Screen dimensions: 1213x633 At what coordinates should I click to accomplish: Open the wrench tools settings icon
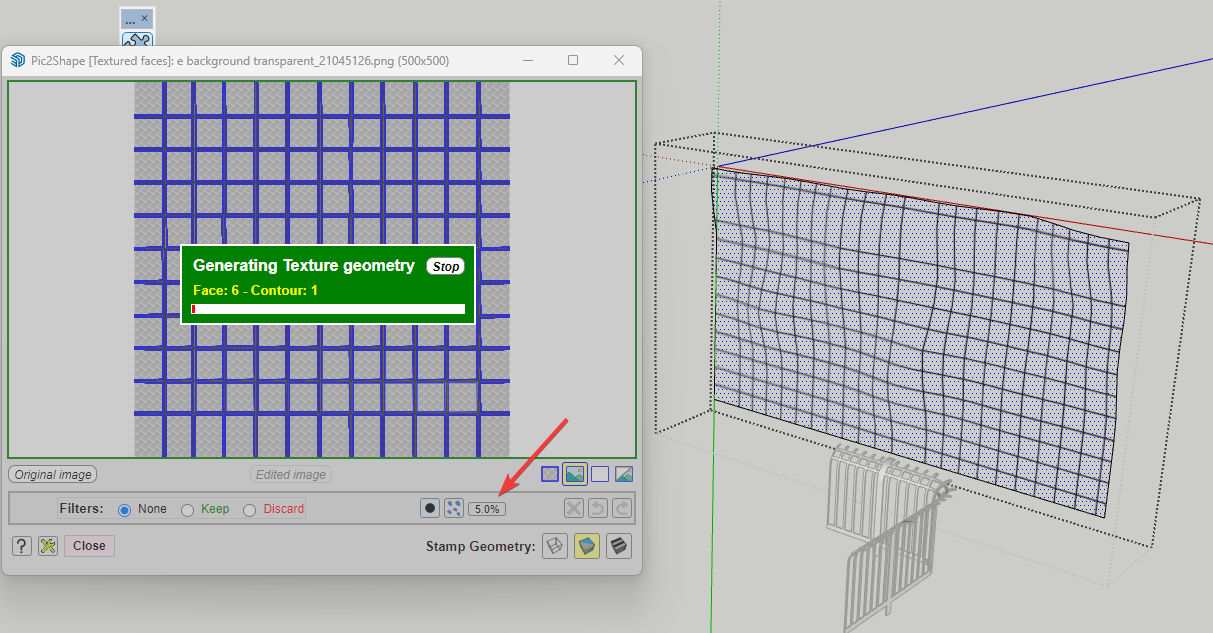click(x=48, y=546)
